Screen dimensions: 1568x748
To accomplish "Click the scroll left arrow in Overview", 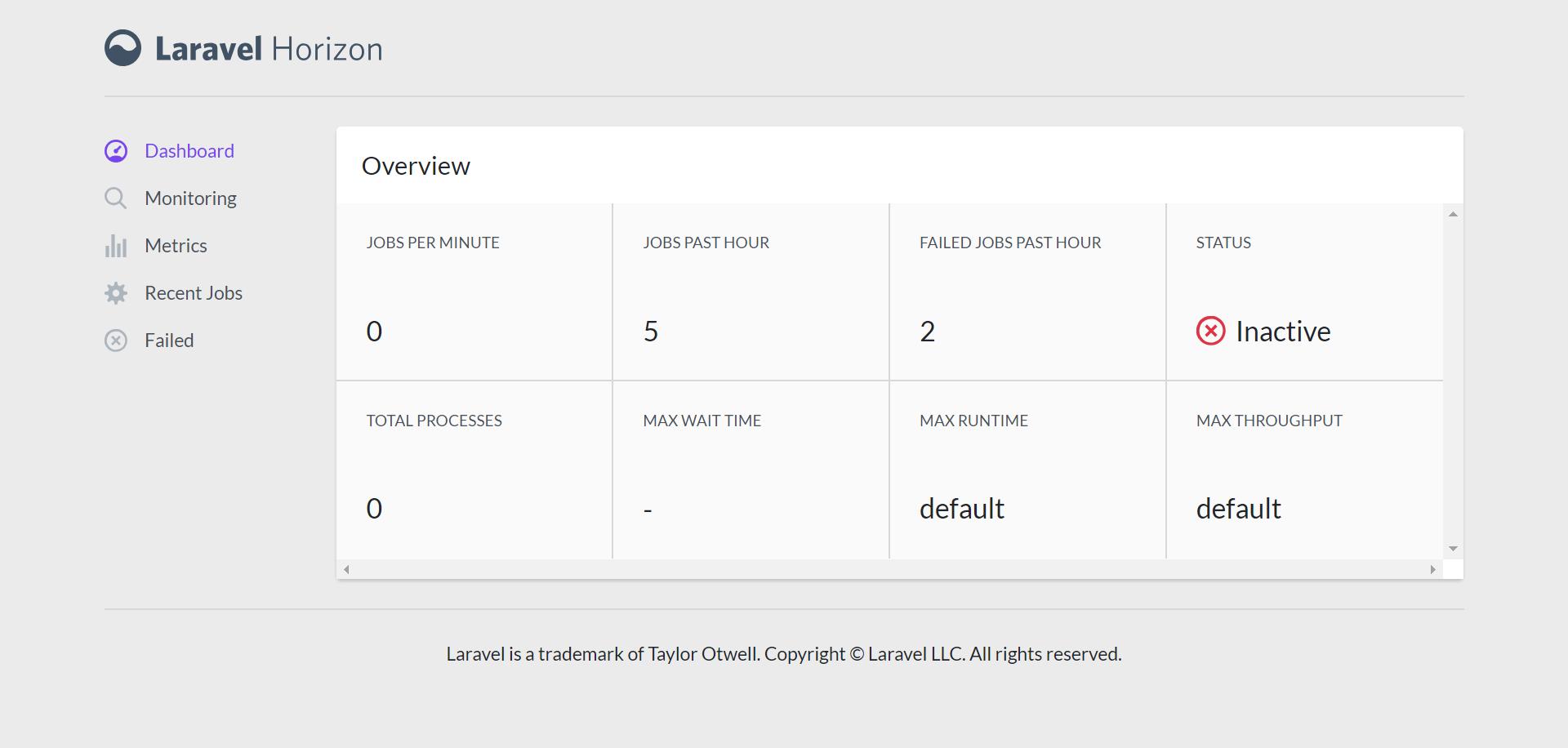I will [346, 569].
